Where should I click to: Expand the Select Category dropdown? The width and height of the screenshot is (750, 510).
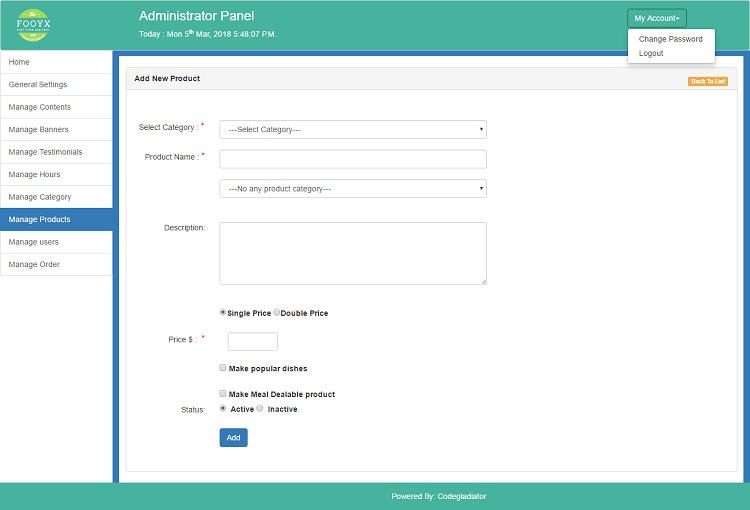coord(352,129)
